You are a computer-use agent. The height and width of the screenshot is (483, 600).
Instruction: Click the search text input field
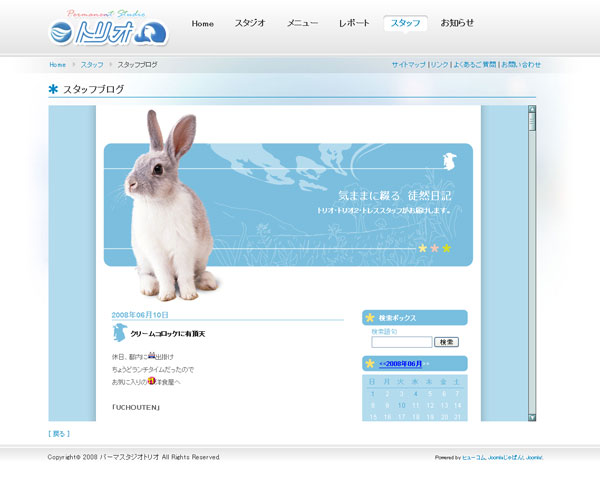401,342
